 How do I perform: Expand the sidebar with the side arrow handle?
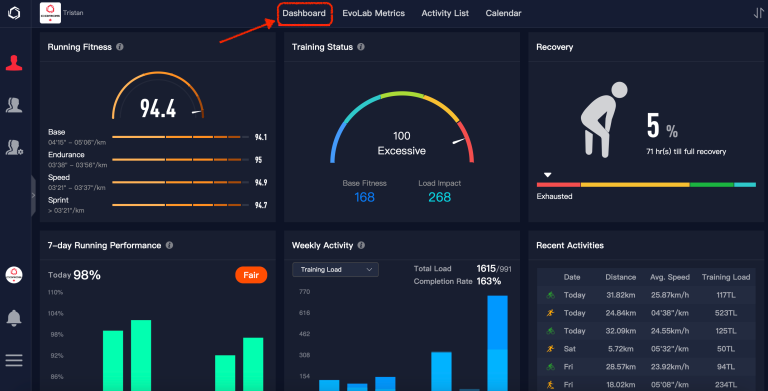[33, 196]
